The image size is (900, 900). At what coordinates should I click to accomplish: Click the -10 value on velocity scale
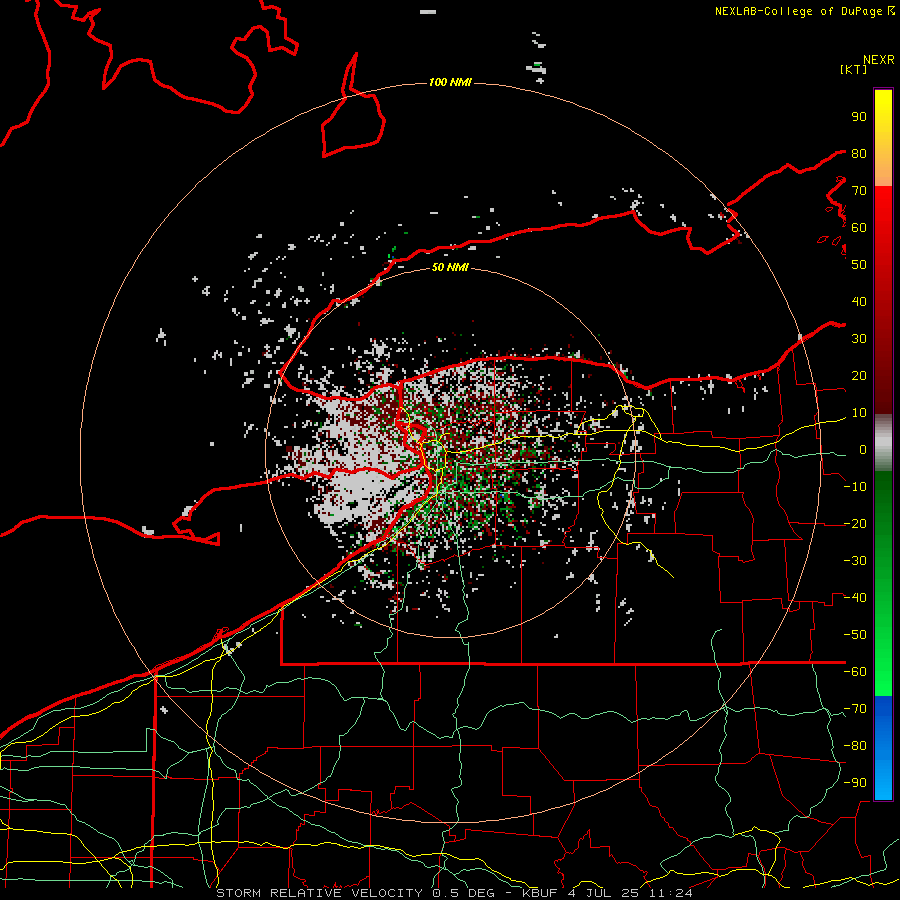click(x=855, y=487)
